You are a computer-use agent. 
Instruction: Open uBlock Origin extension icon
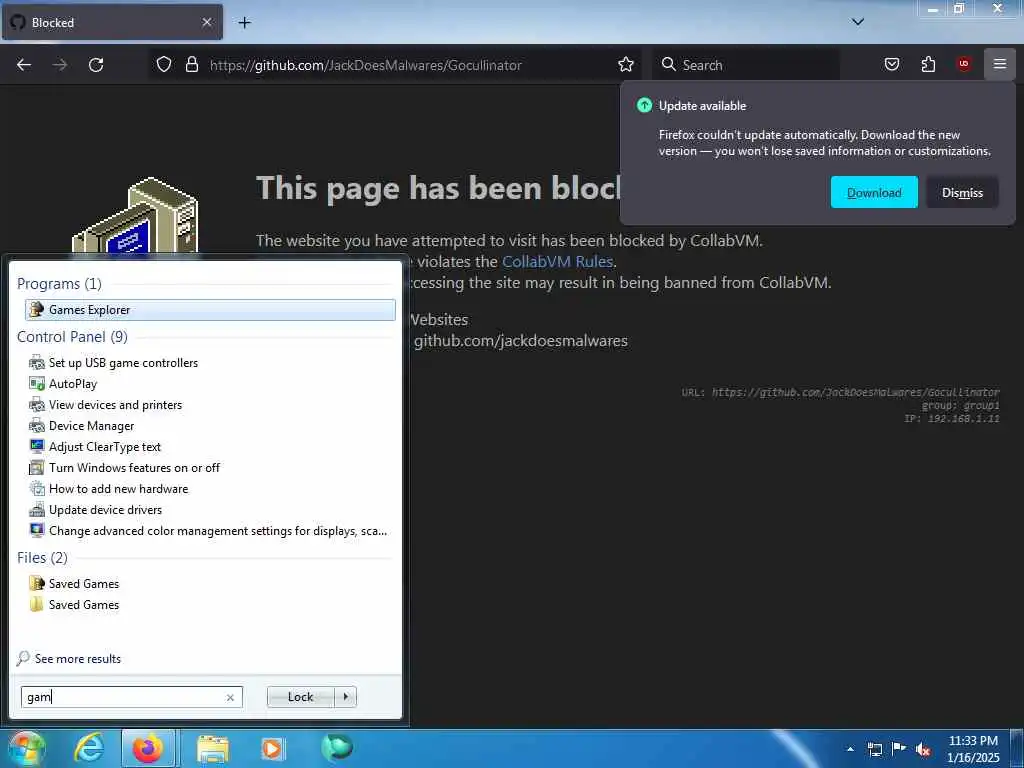click(964, 64)
